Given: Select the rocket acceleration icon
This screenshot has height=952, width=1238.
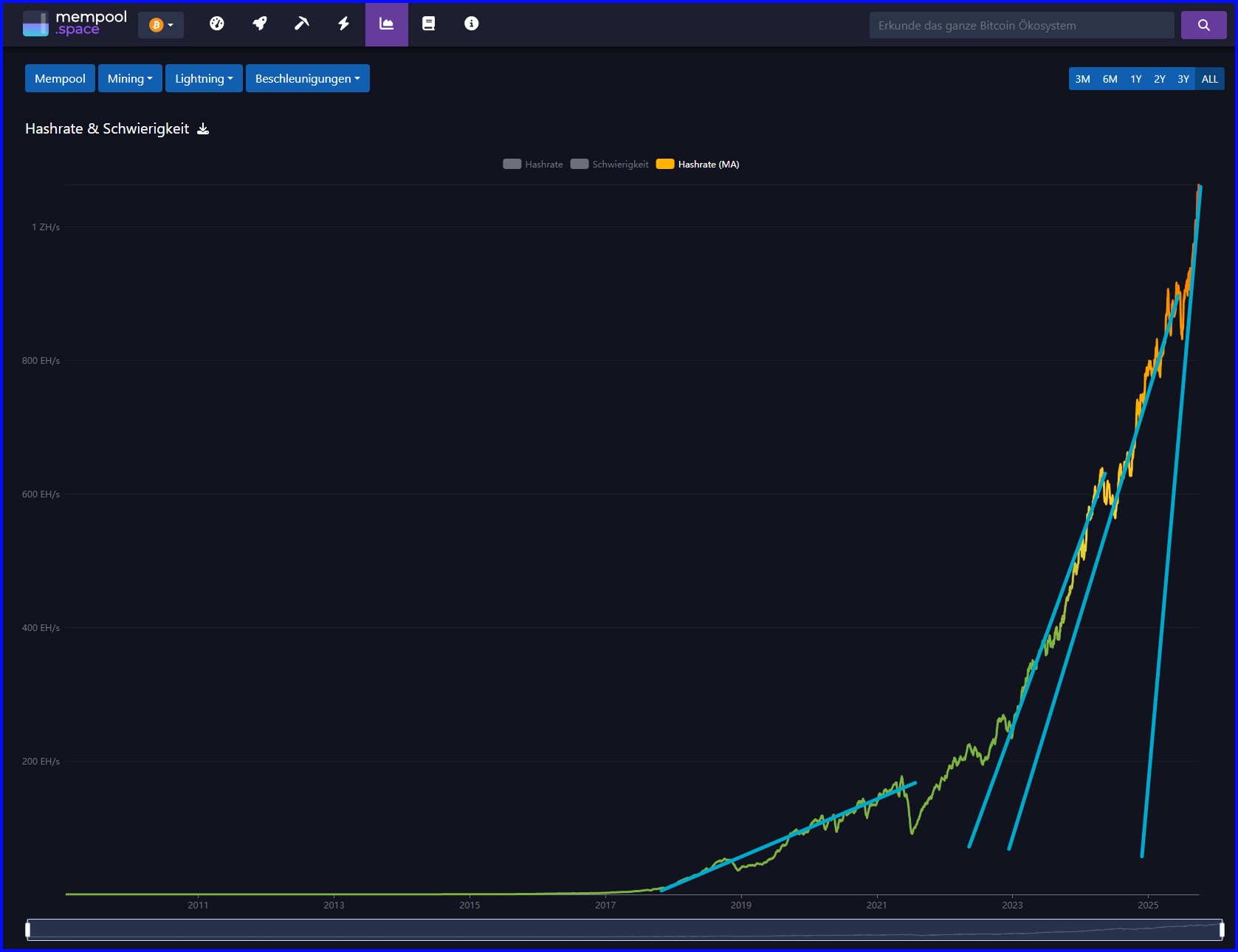Looking at the screenshot, I should pyautogui.click(x=259, y=24).
